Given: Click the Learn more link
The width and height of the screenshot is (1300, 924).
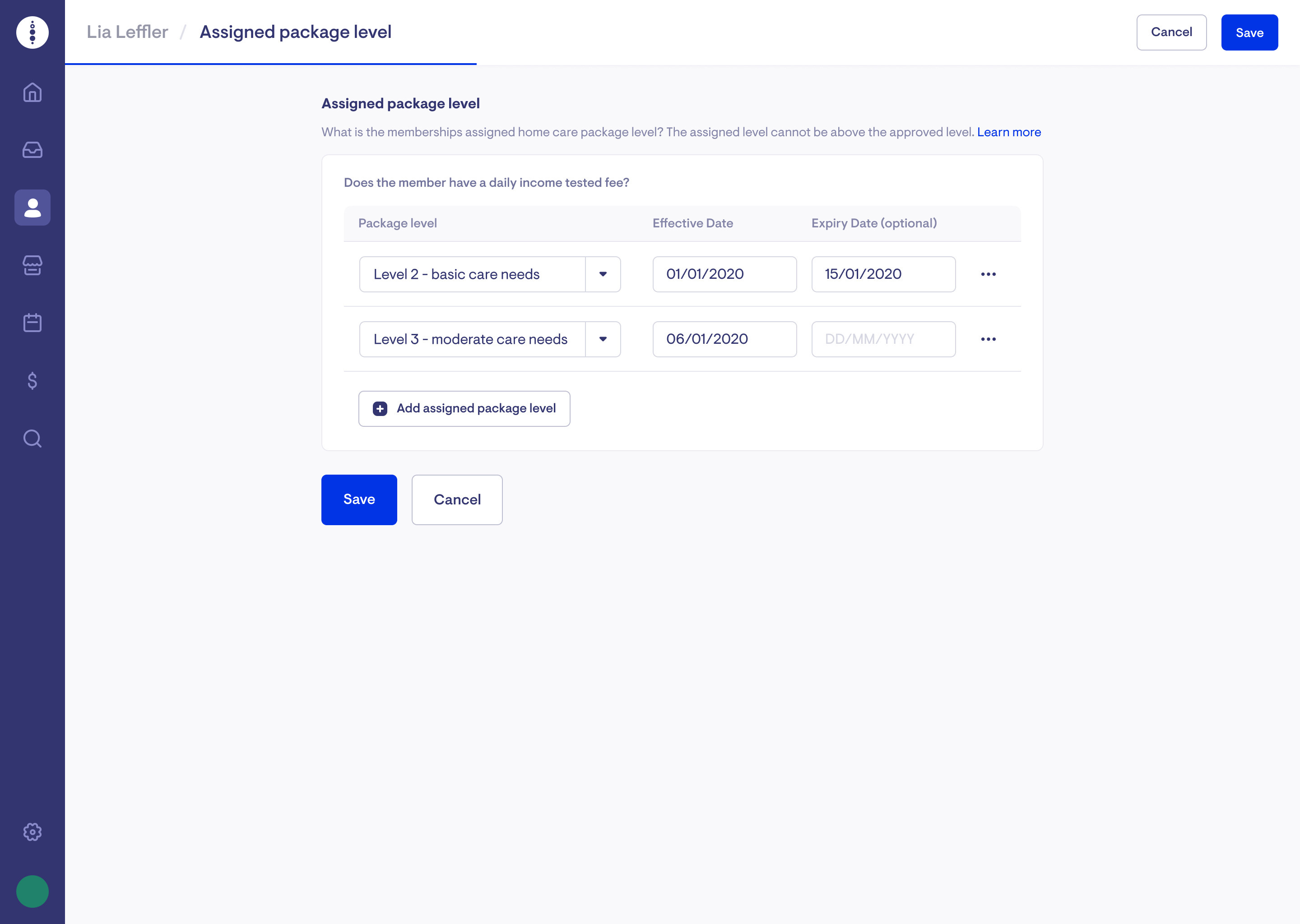Looking at the screenshot, I should coord(1008,132).
